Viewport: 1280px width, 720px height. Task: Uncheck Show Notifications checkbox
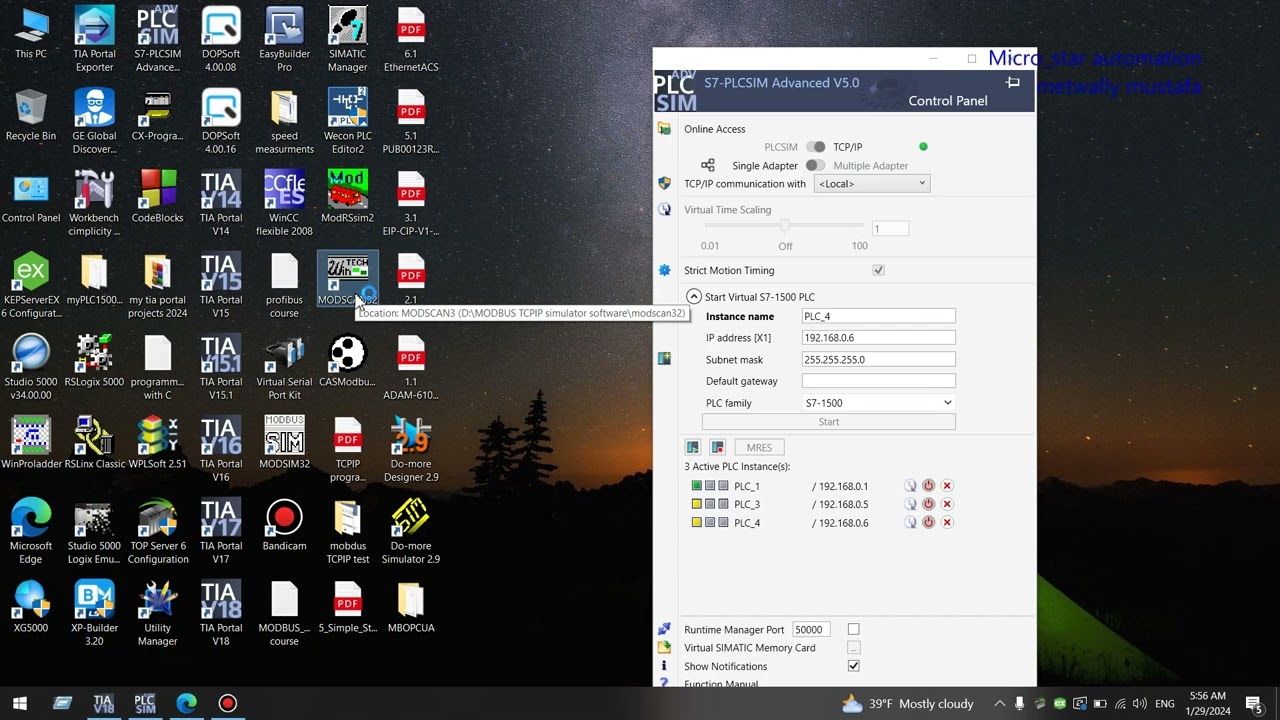point(853,666)
